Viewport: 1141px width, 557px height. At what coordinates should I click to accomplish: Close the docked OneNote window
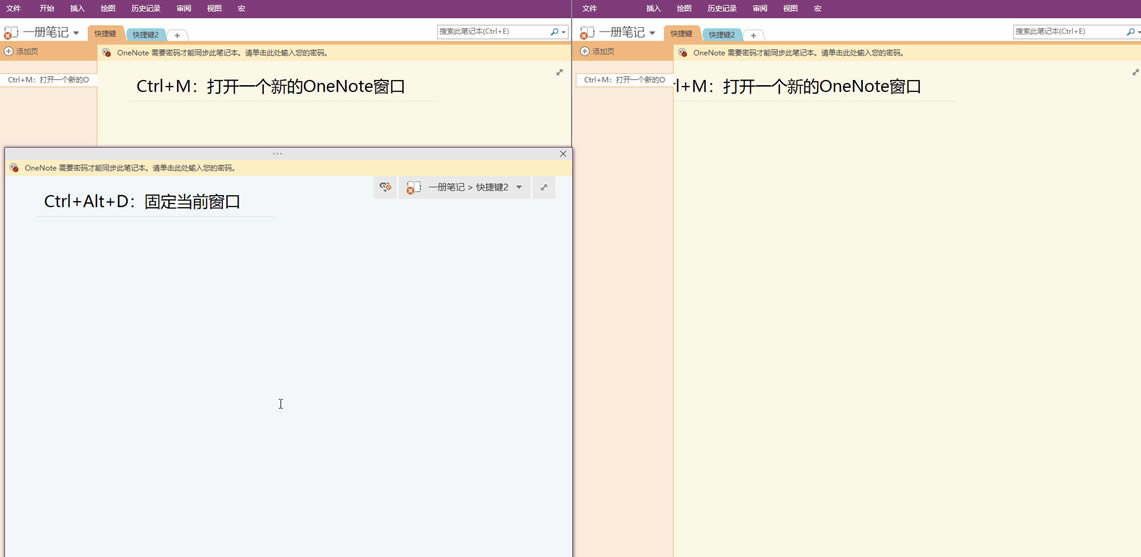click(562, 154)
